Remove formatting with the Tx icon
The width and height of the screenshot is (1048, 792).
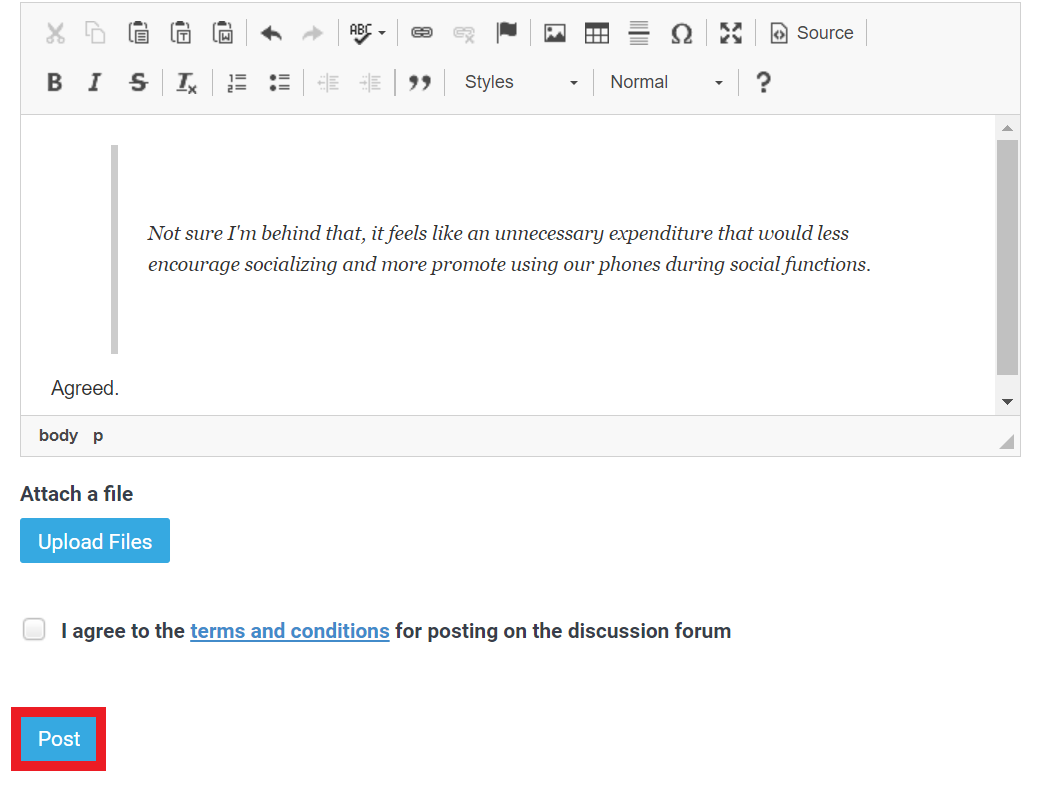tap(186, 82)
